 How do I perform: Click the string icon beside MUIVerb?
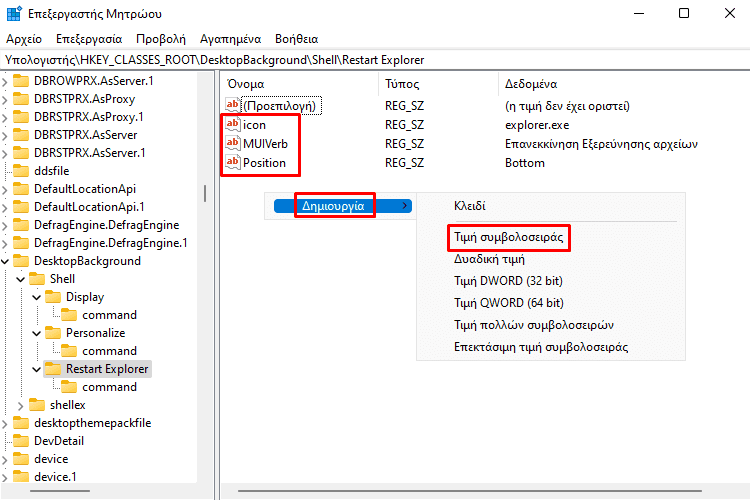click(232, 144)
